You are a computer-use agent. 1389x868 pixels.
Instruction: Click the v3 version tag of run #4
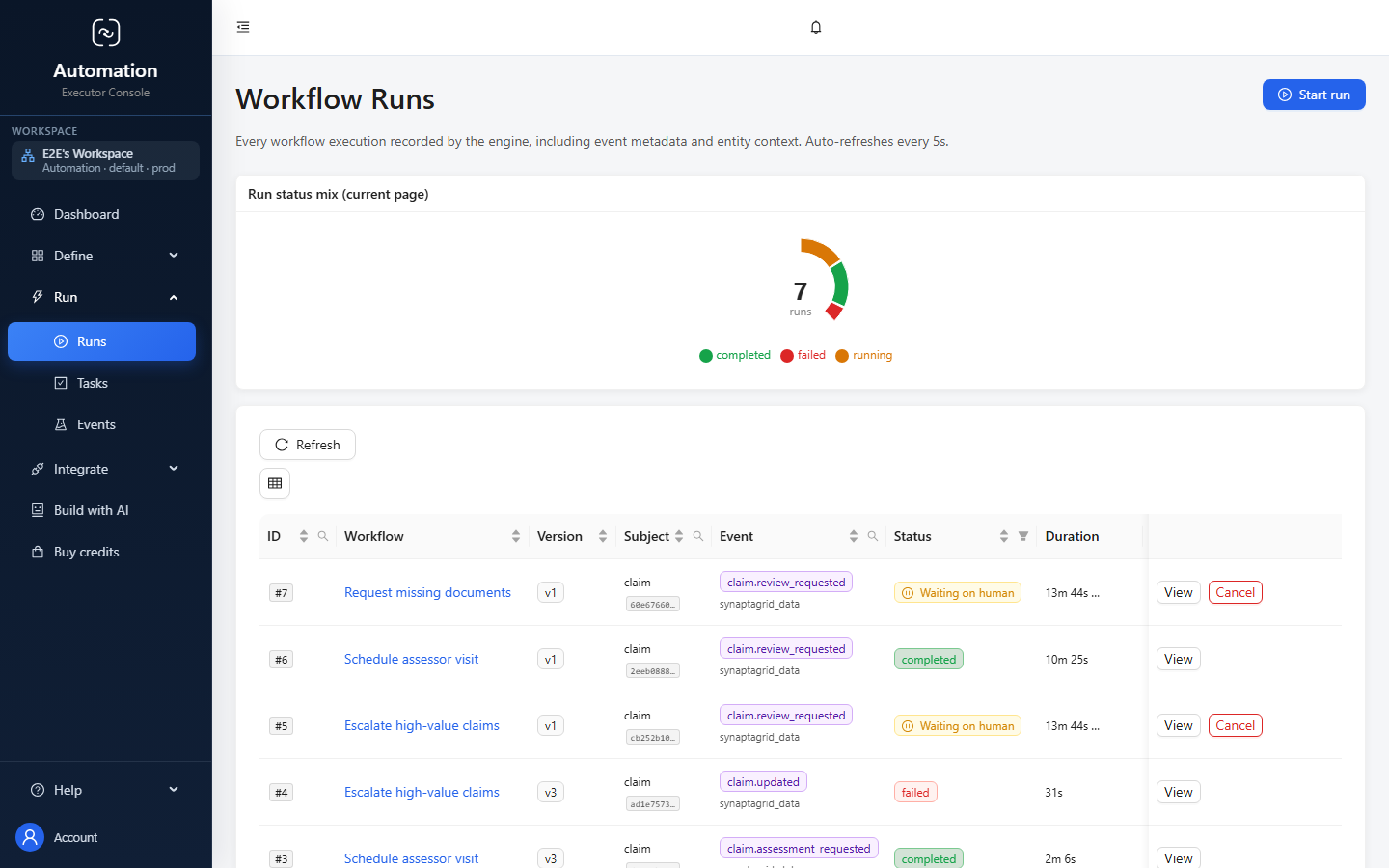click(x=551, y=792)
